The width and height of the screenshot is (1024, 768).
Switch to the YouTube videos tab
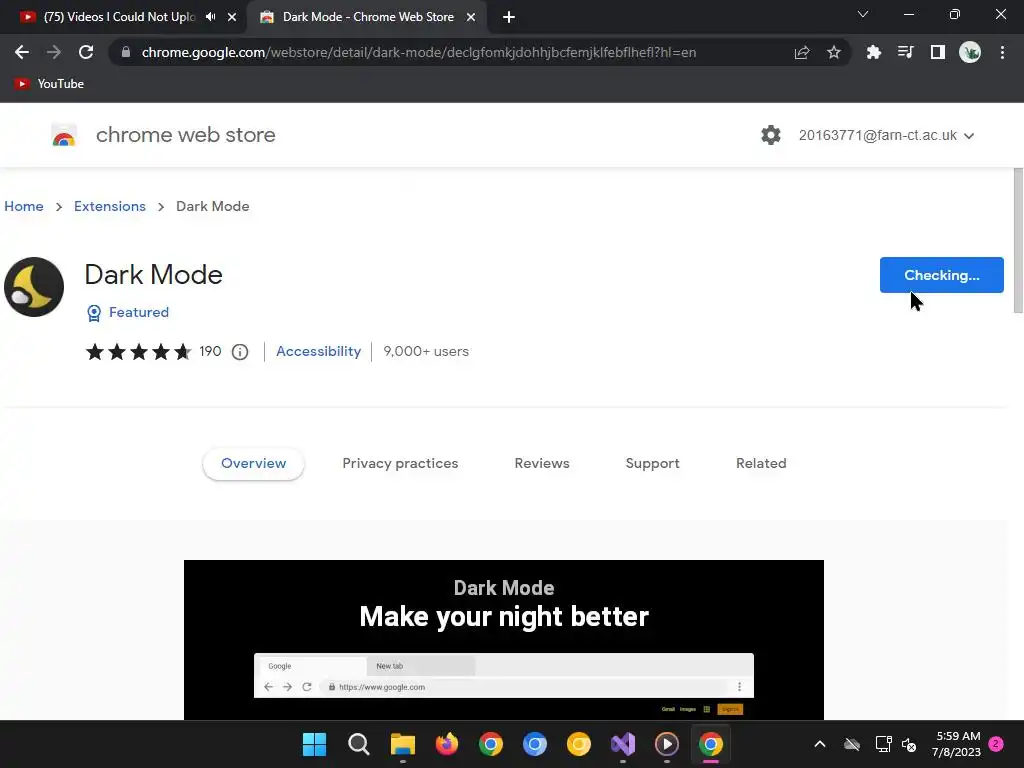119,17
